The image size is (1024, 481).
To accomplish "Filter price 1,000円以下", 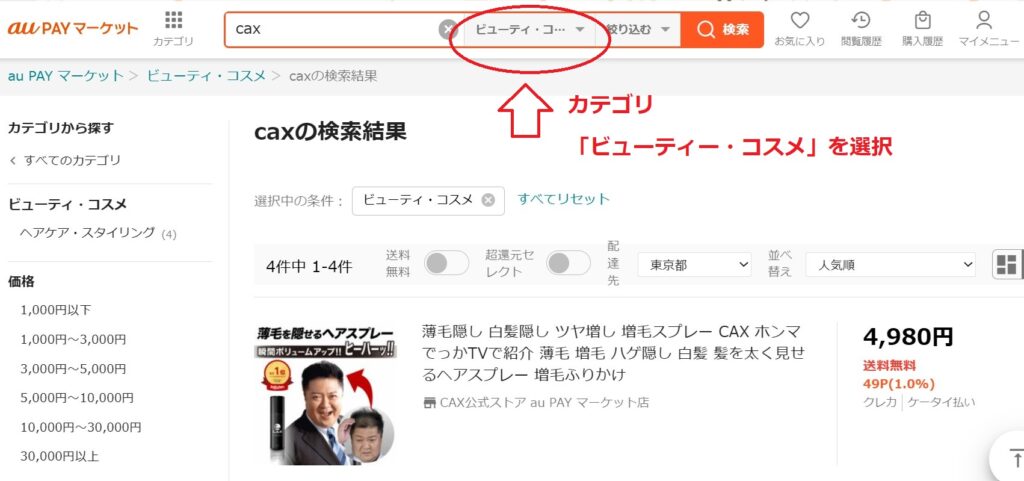I will coord(56,310).
